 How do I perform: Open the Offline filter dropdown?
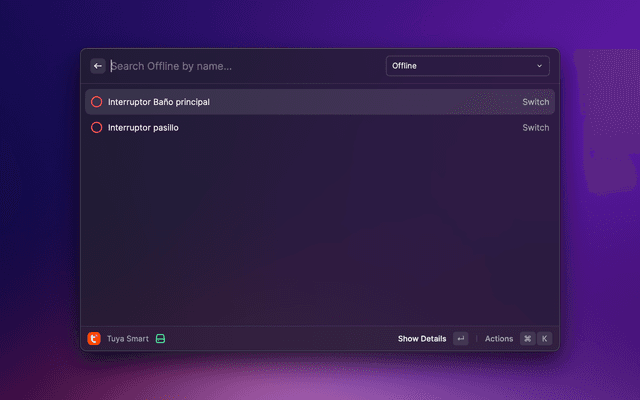tap(467, 66)
